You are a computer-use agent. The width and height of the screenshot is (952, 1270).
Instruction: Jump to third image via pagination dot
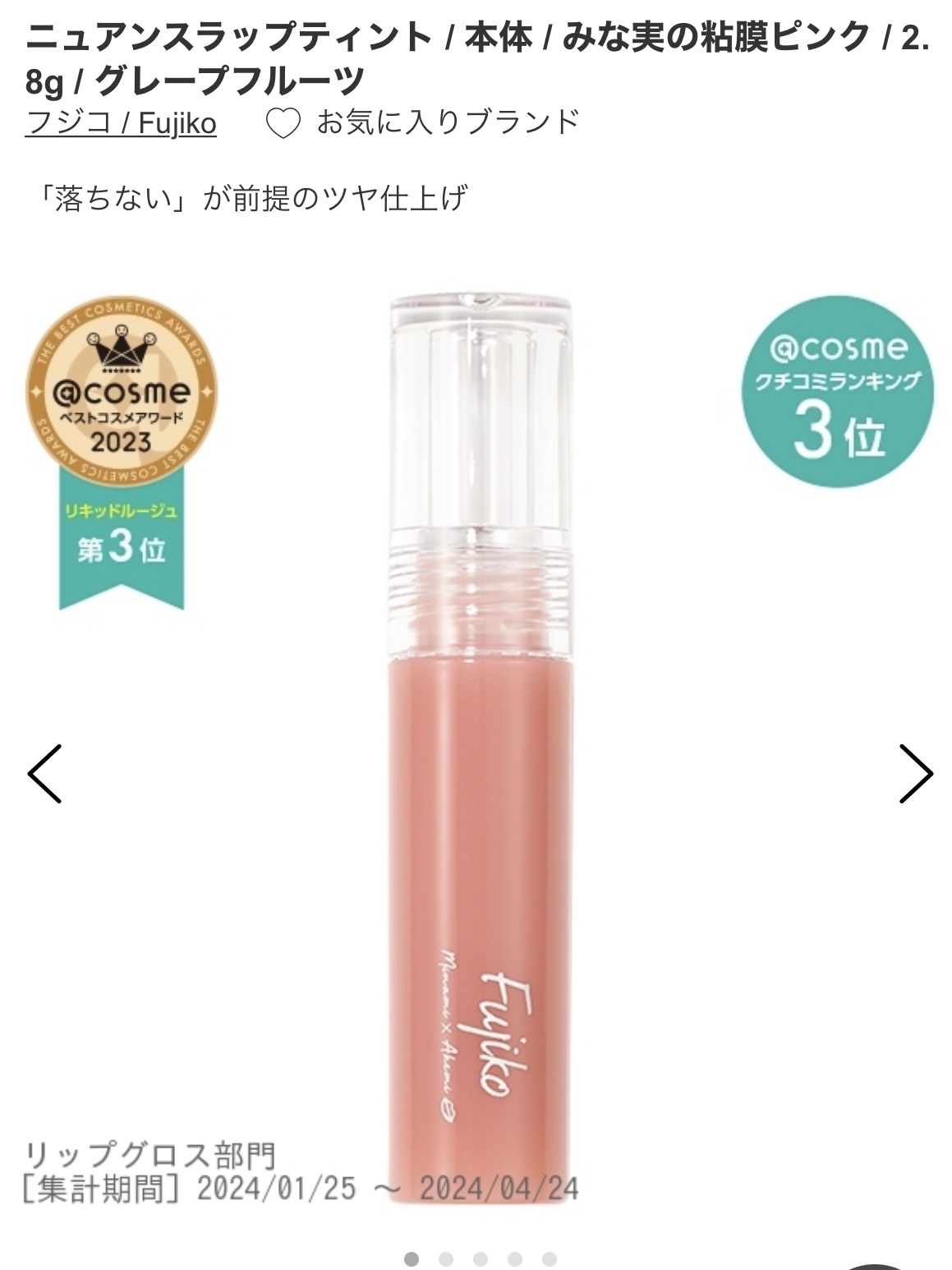[481, 1258]
